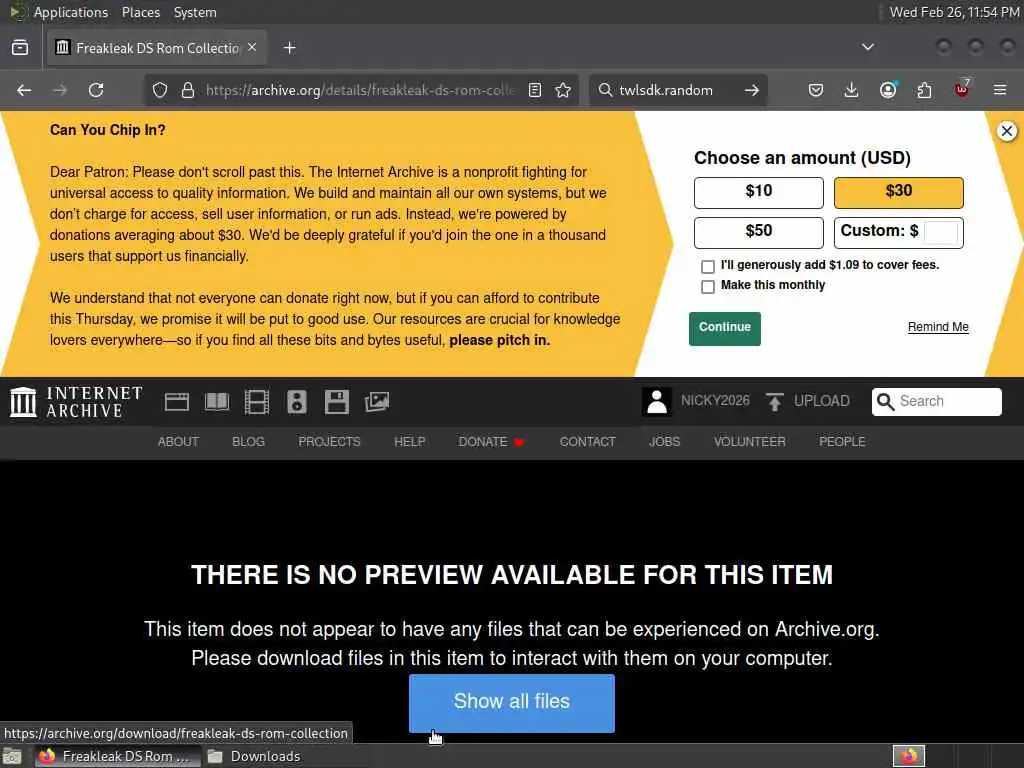1024x768 pixels.
Task: Click the Remind Me link
Action: (938, 327)
